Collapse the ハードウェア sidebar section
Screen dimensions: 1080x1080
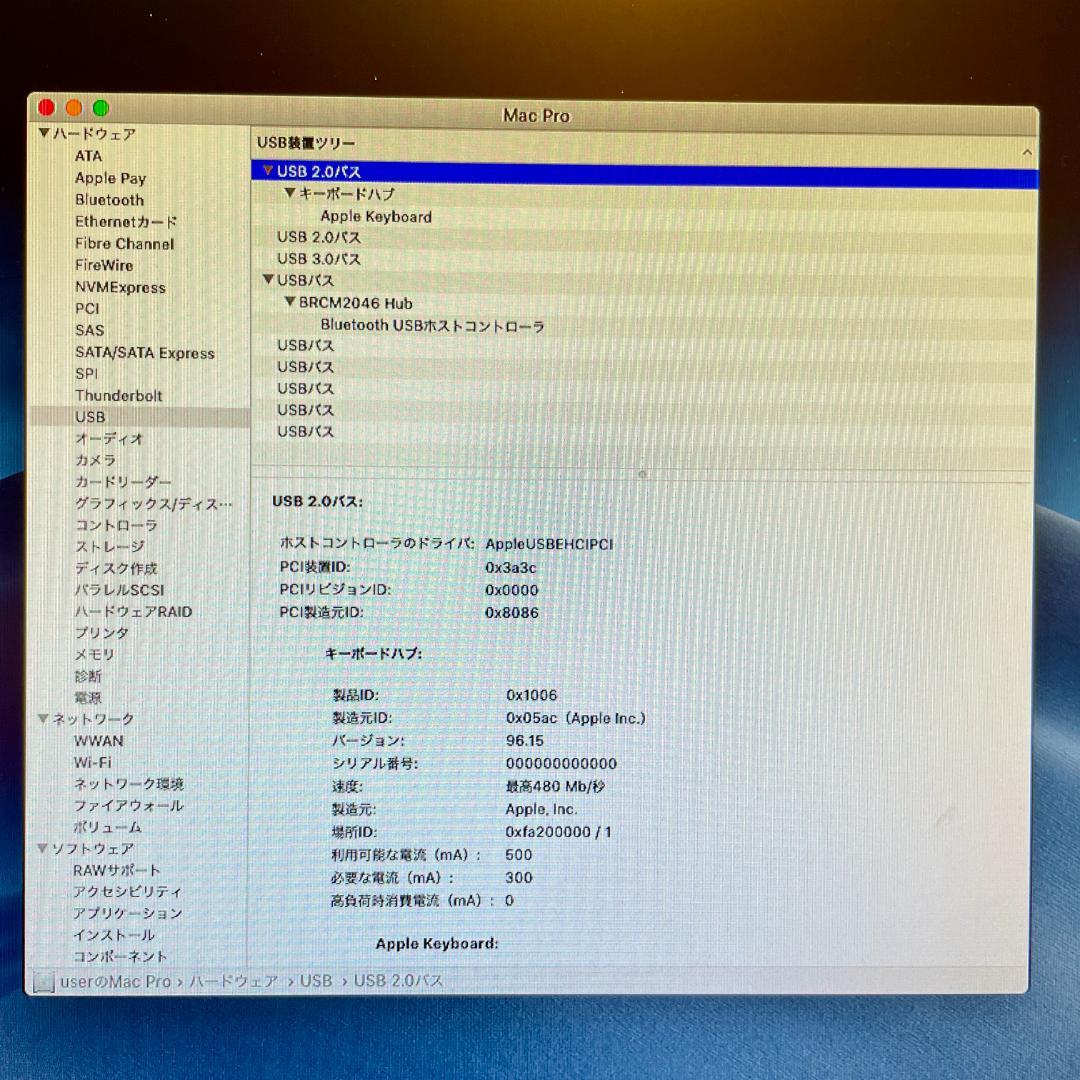[x=43, y=133]
